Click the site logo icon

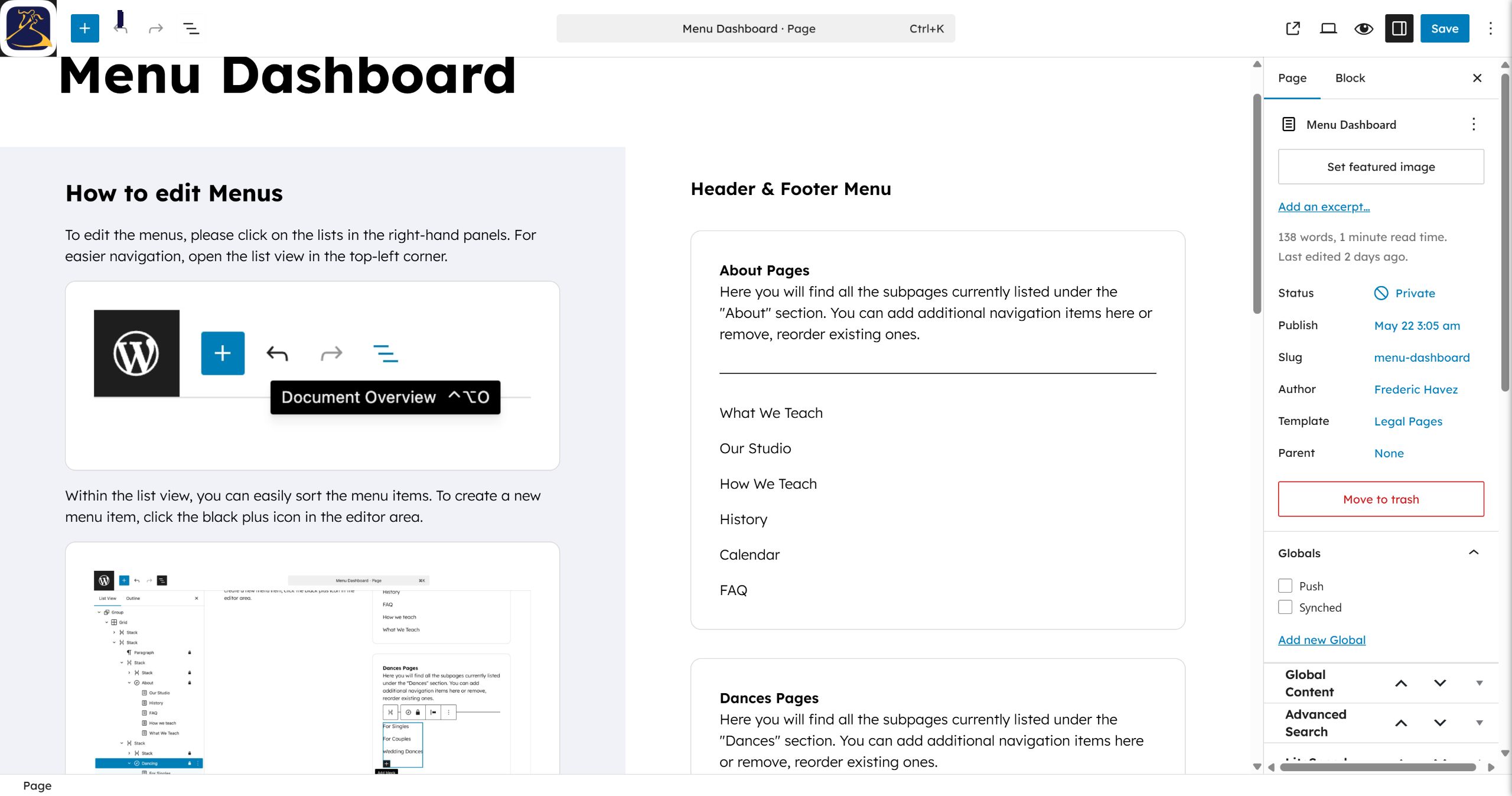(28, 28)
